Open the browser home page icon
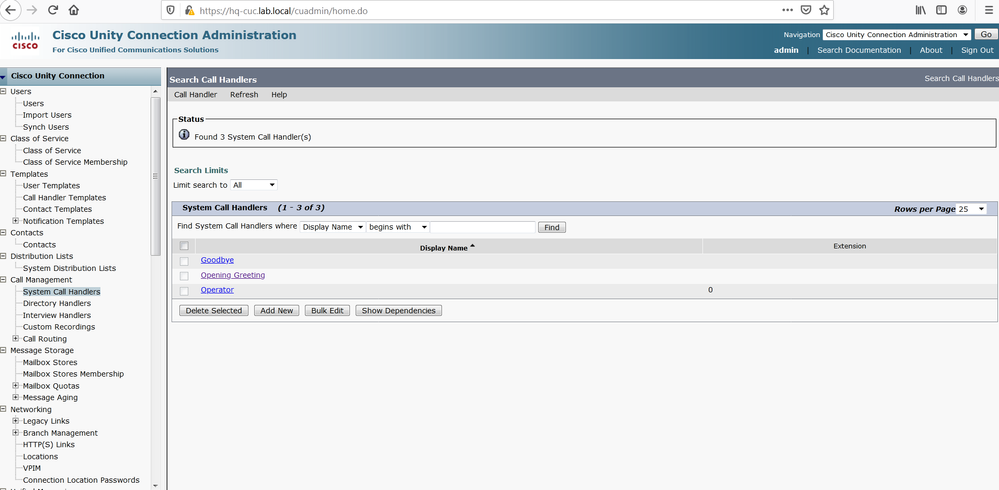Image resolution: width=999 pixels, height=490 pixels. click(x=74, y=10)
